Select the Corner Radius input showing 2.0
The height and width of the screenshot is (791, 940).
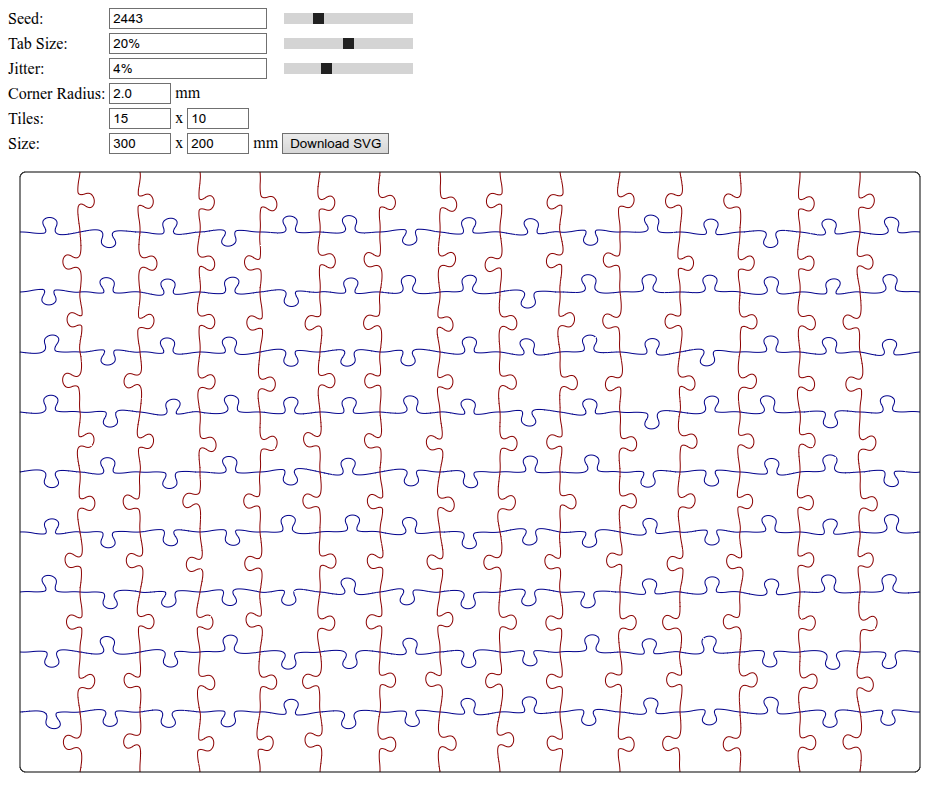point(139,93)
